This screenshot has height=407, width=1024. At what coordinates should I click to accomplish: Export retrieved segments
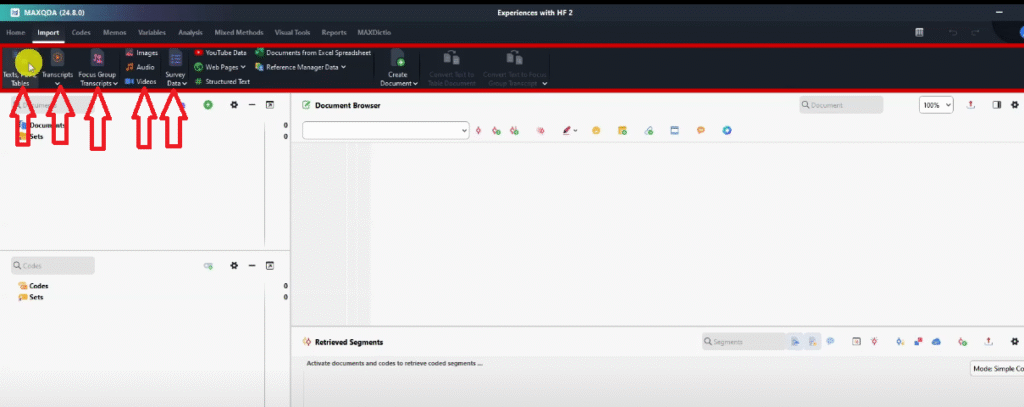point(988,342)
